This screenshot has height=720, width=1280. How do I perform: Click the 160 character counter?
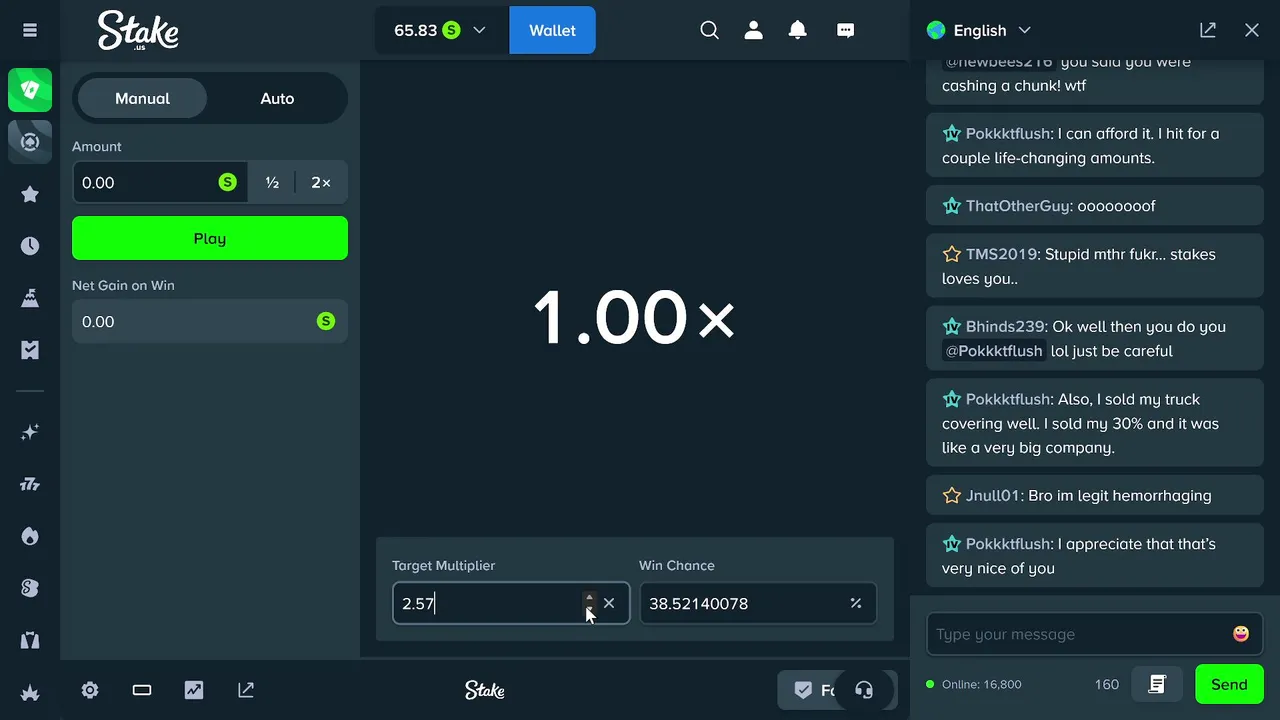1106,684
